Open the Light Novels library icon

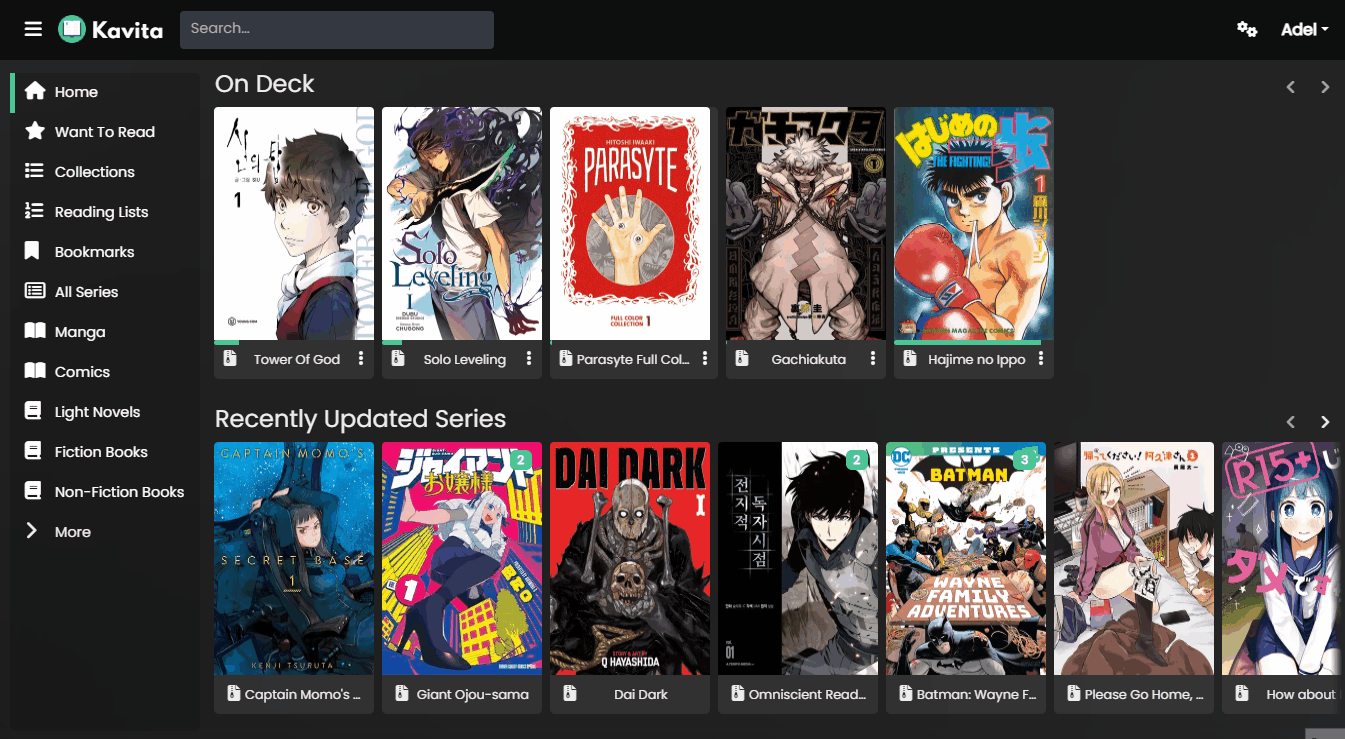pyautogui.click(x=35, y=411)
